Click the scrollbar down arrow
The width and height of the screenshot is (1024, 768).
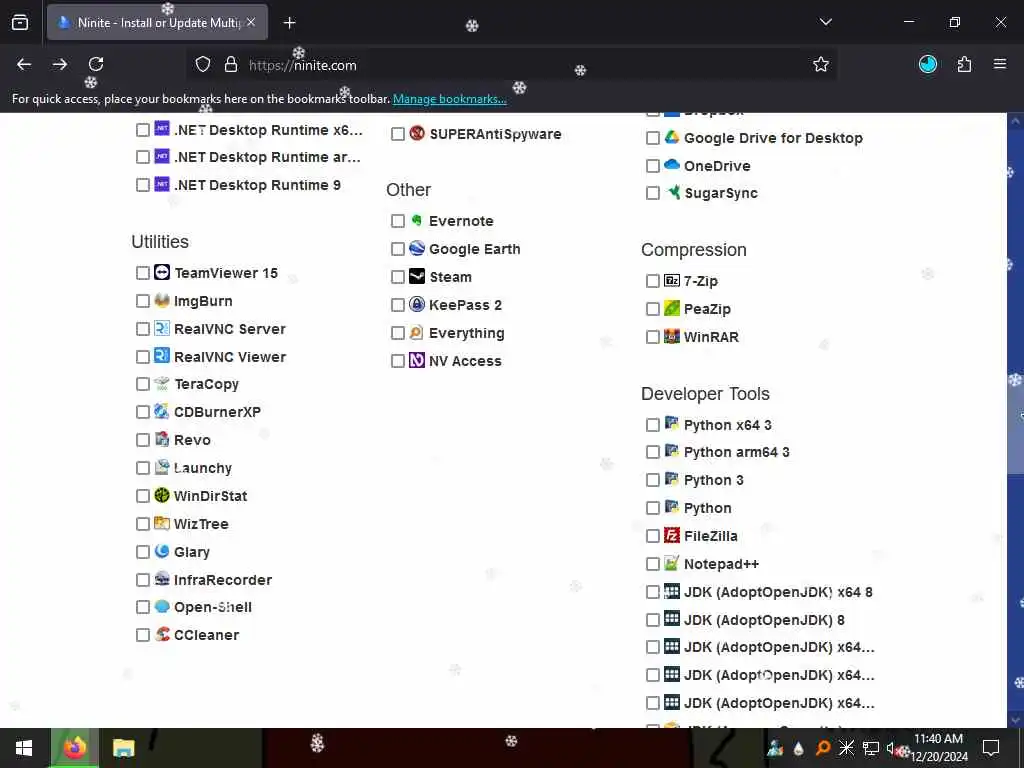click(1015, 720)
